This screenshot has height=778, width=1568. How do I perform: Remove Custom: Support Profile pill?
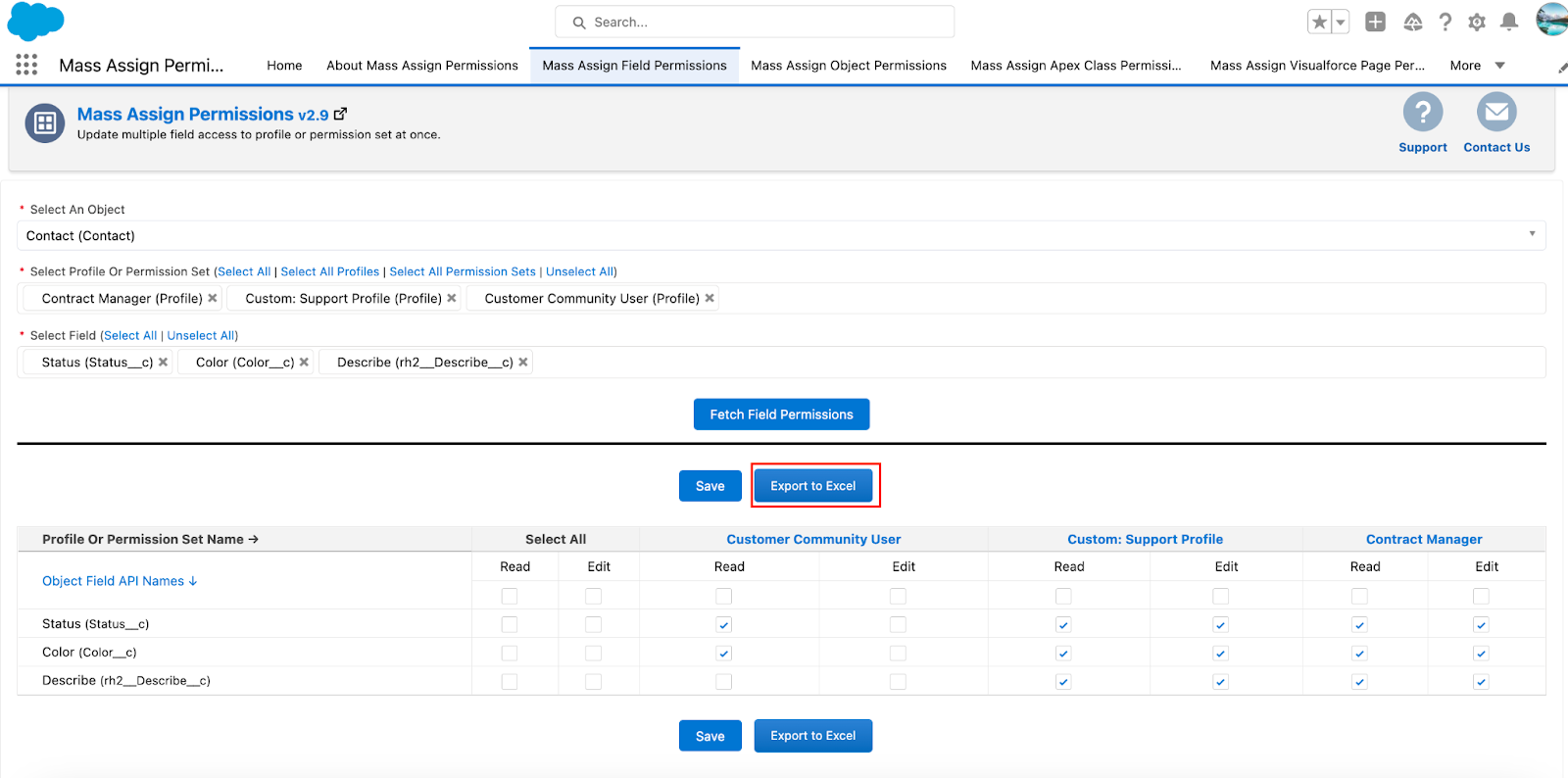click(452, 298)
